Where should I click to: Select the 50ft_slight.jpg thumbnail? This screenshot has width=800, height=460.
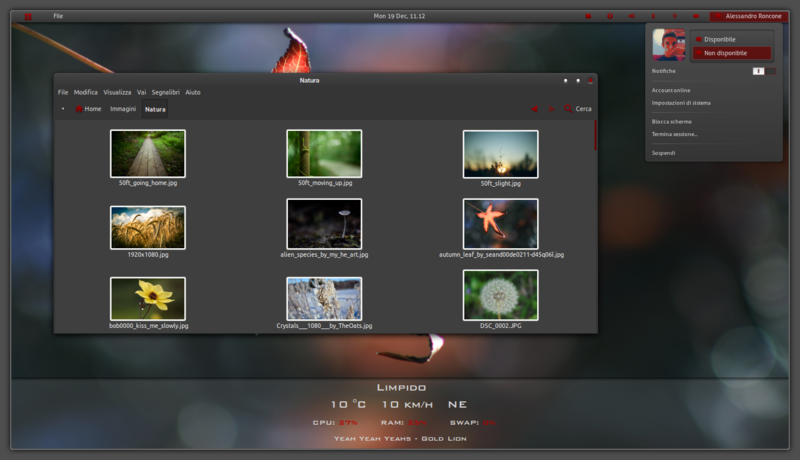(501, 154)
